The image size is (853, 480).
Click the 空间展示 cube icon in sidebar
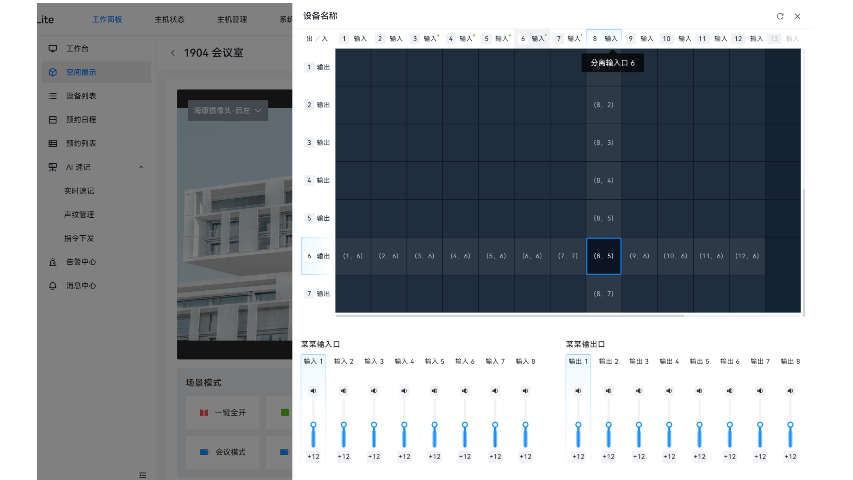click(53, 72)
